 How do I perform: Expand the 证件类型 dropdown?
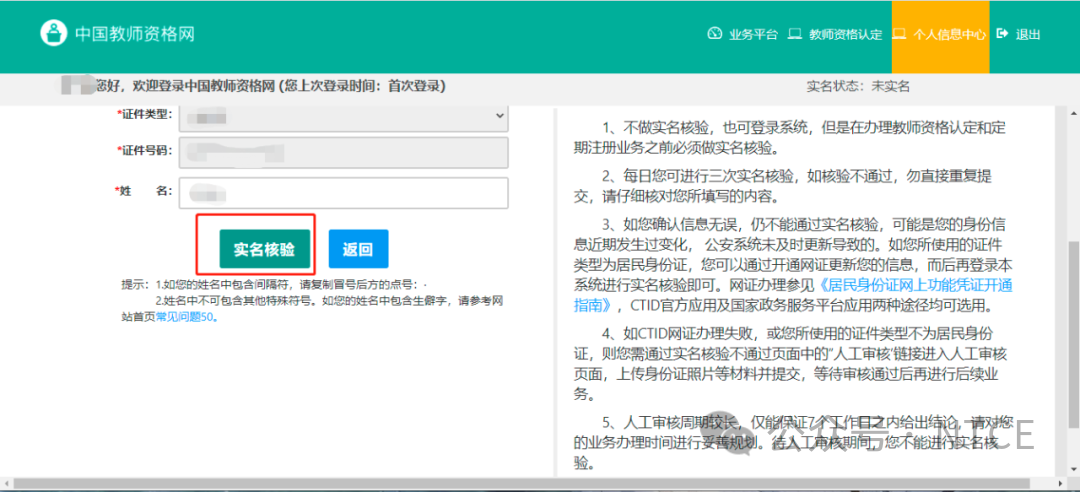(344, 116)
